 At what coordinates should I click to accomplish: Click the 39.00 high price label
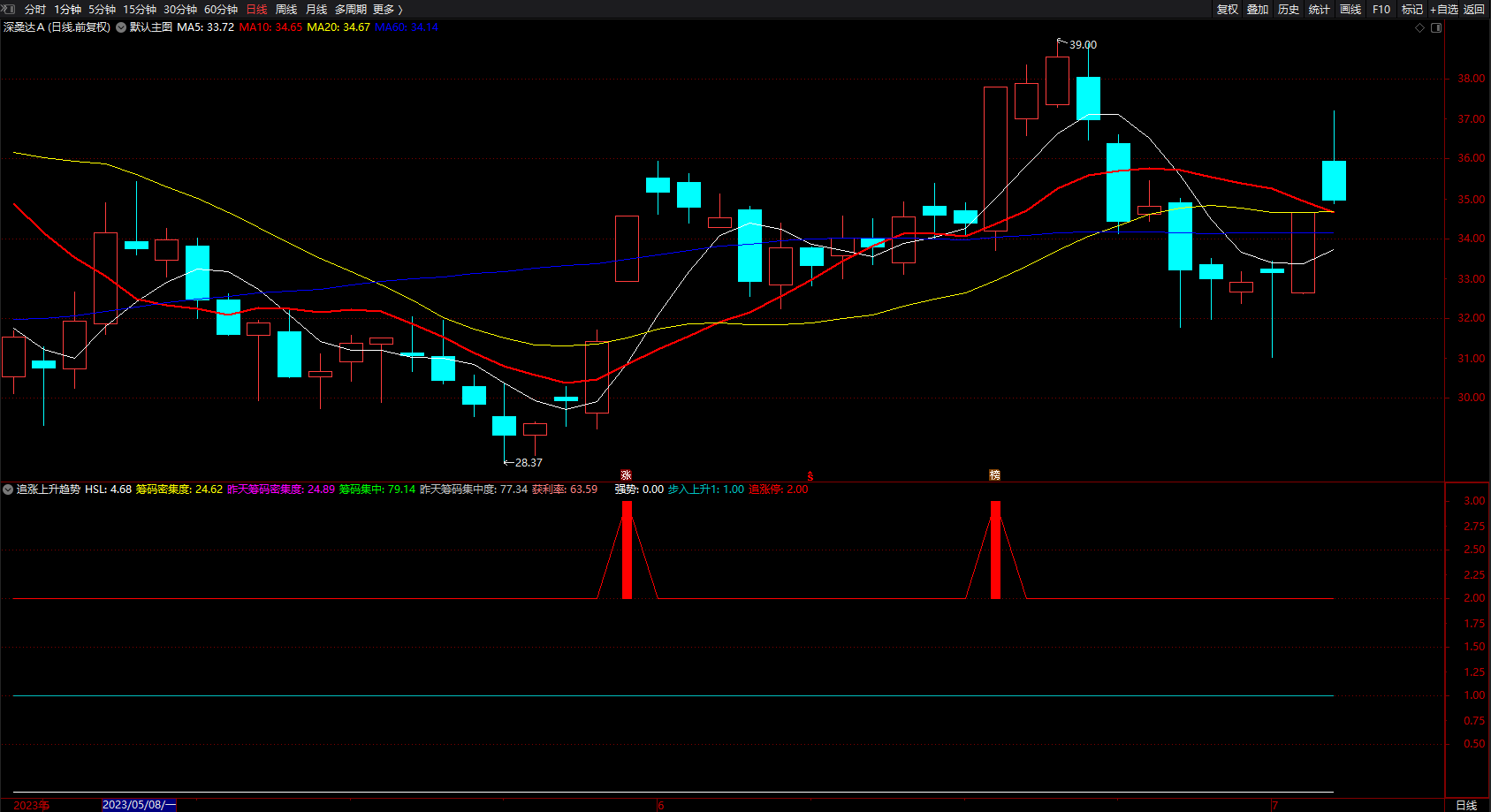click(x=1083, y=45)
